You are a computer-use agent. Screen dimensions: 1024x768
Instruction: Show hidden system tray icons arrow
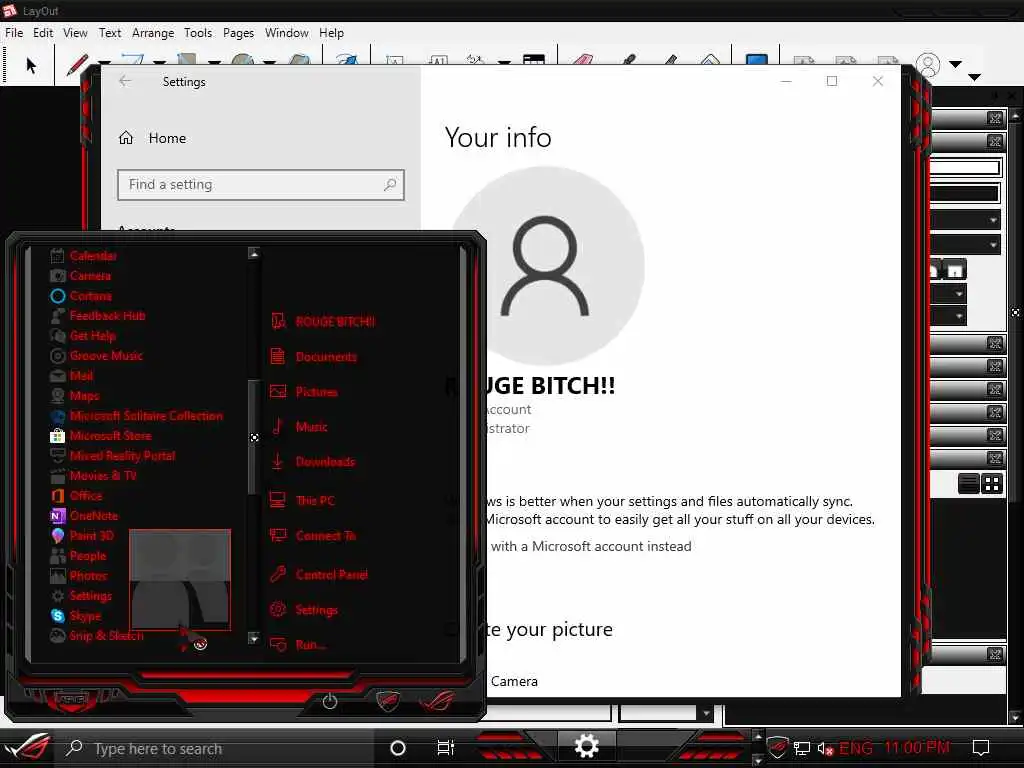(758, 736)
